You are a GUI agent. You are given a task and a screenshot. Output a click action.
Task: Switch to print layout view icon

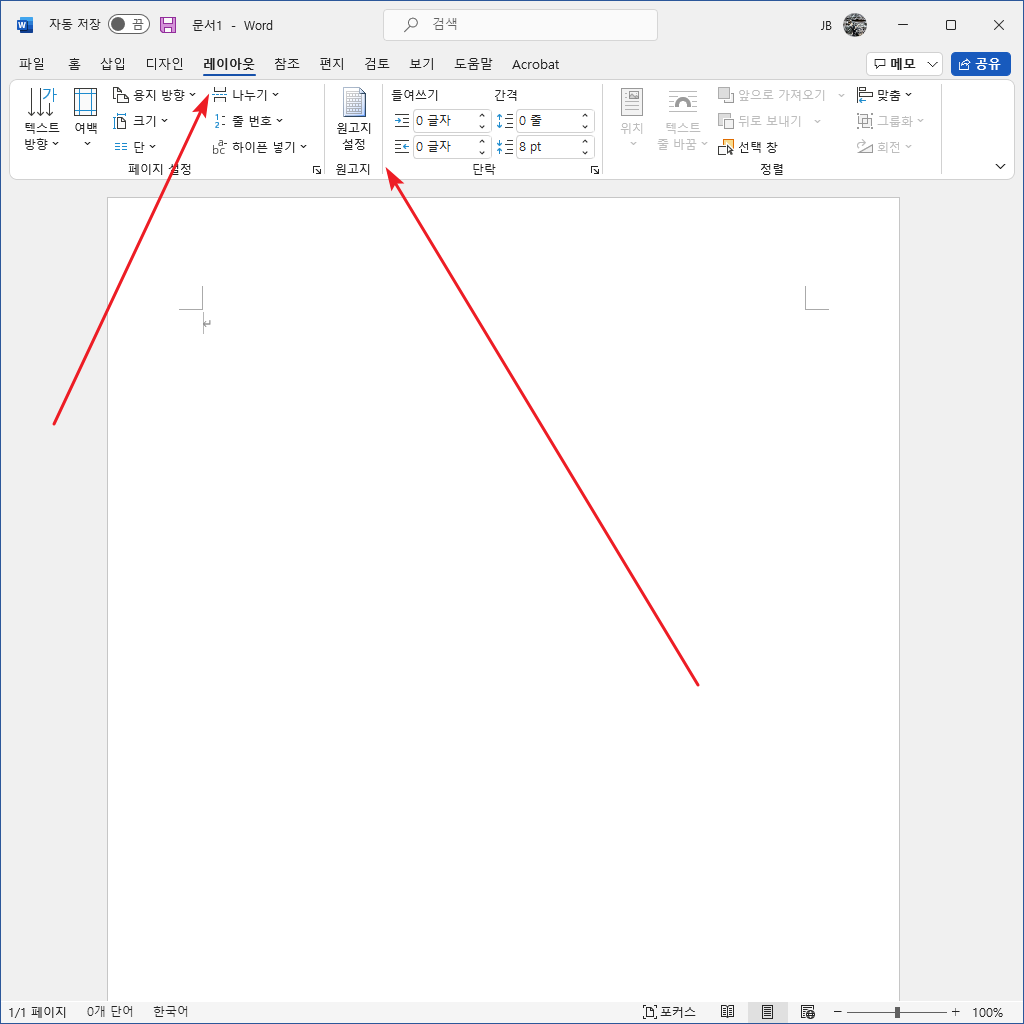click(767, 1012)
